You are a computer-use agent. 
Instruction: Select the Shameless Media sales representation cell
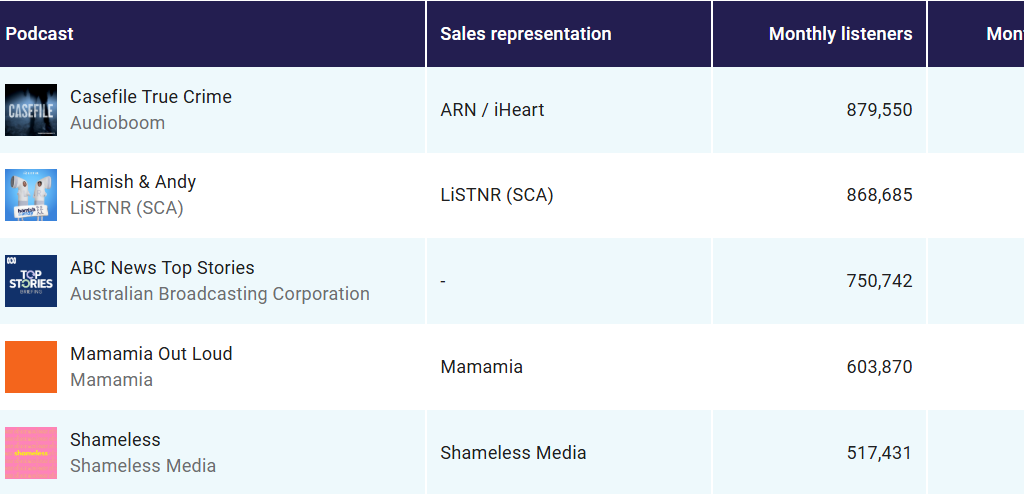point(513,453)
